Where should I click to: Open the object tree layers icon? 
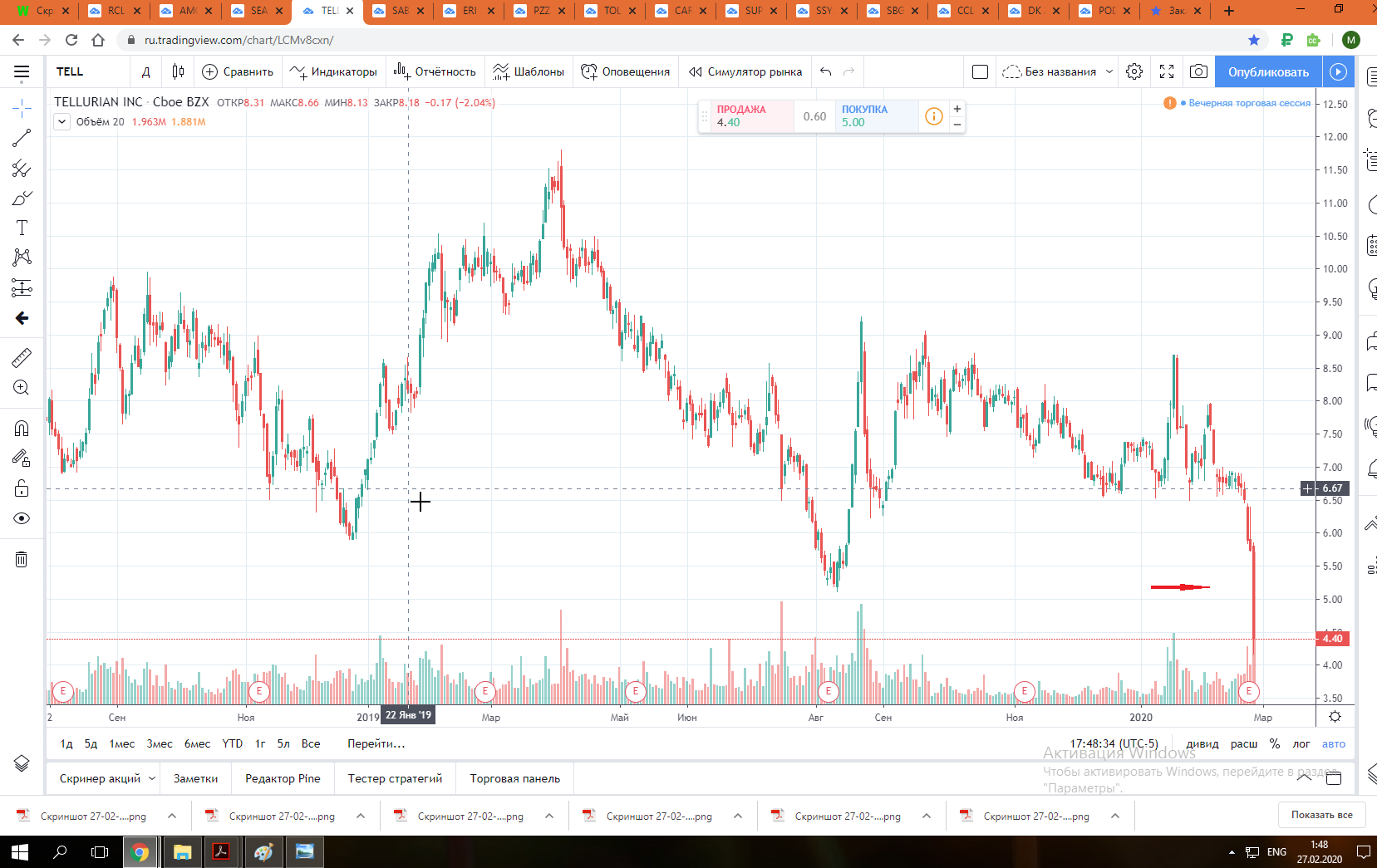22,763
